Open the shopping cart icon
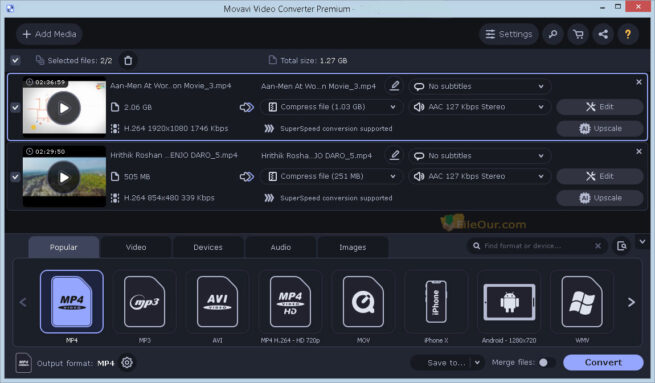This screenshot has height=383, width=655. point(578,34)
